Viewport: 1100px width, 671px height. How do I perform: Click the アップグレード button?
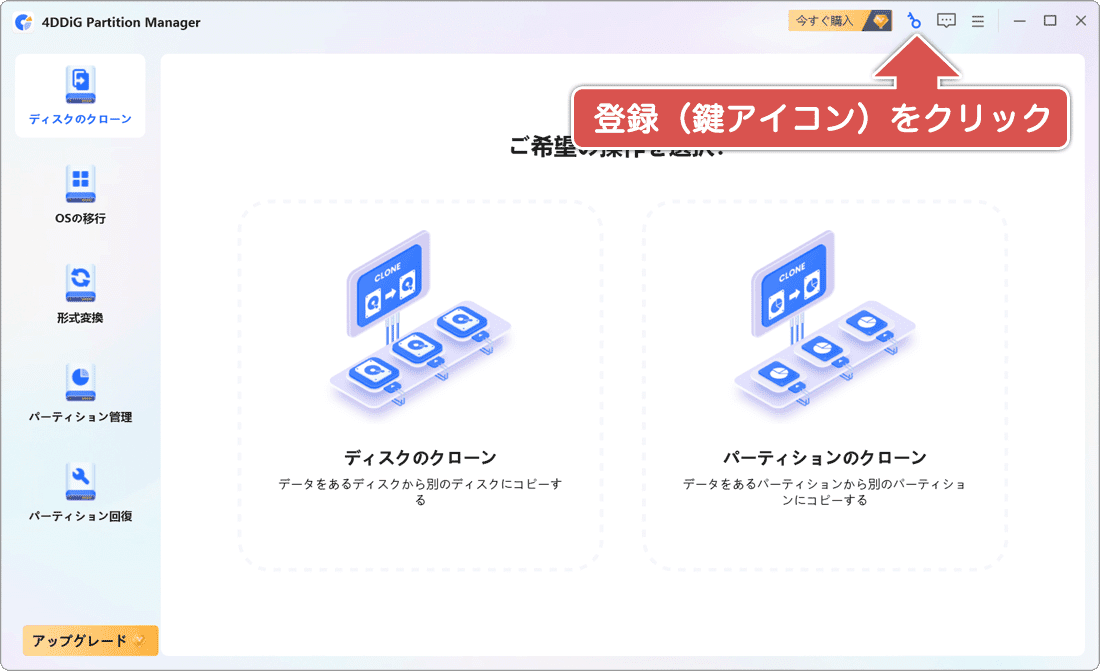[90, 640]
